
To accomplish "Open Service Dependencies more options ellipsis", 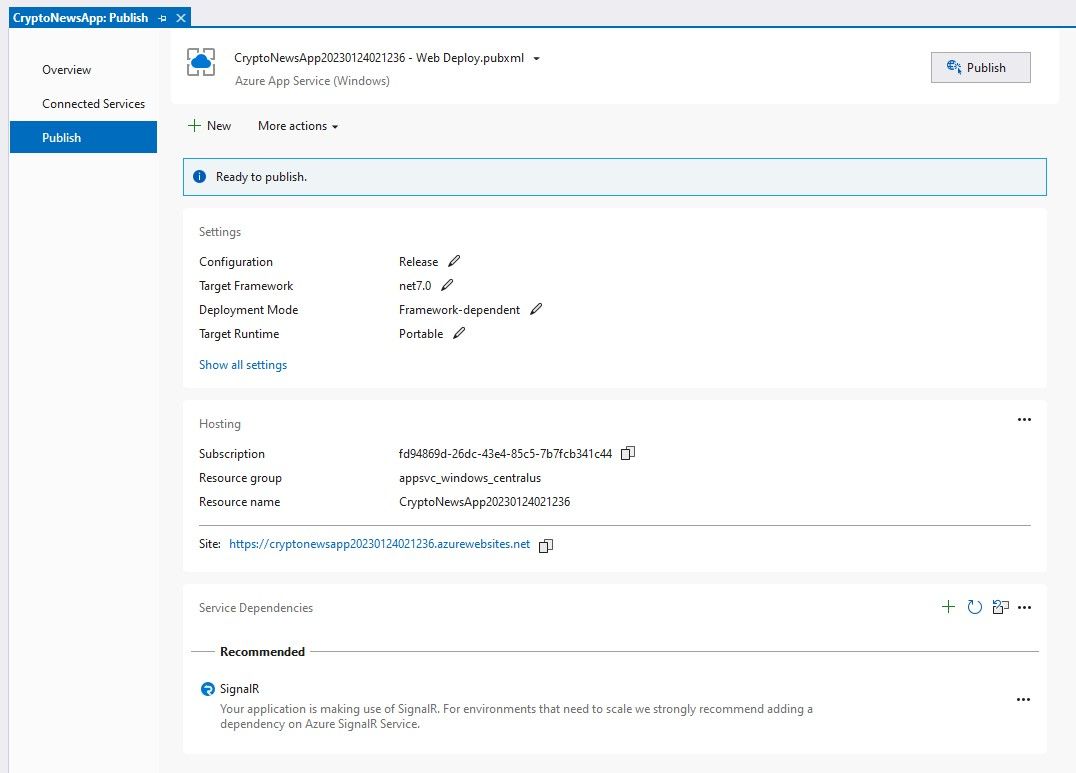I will point(1023,607).
